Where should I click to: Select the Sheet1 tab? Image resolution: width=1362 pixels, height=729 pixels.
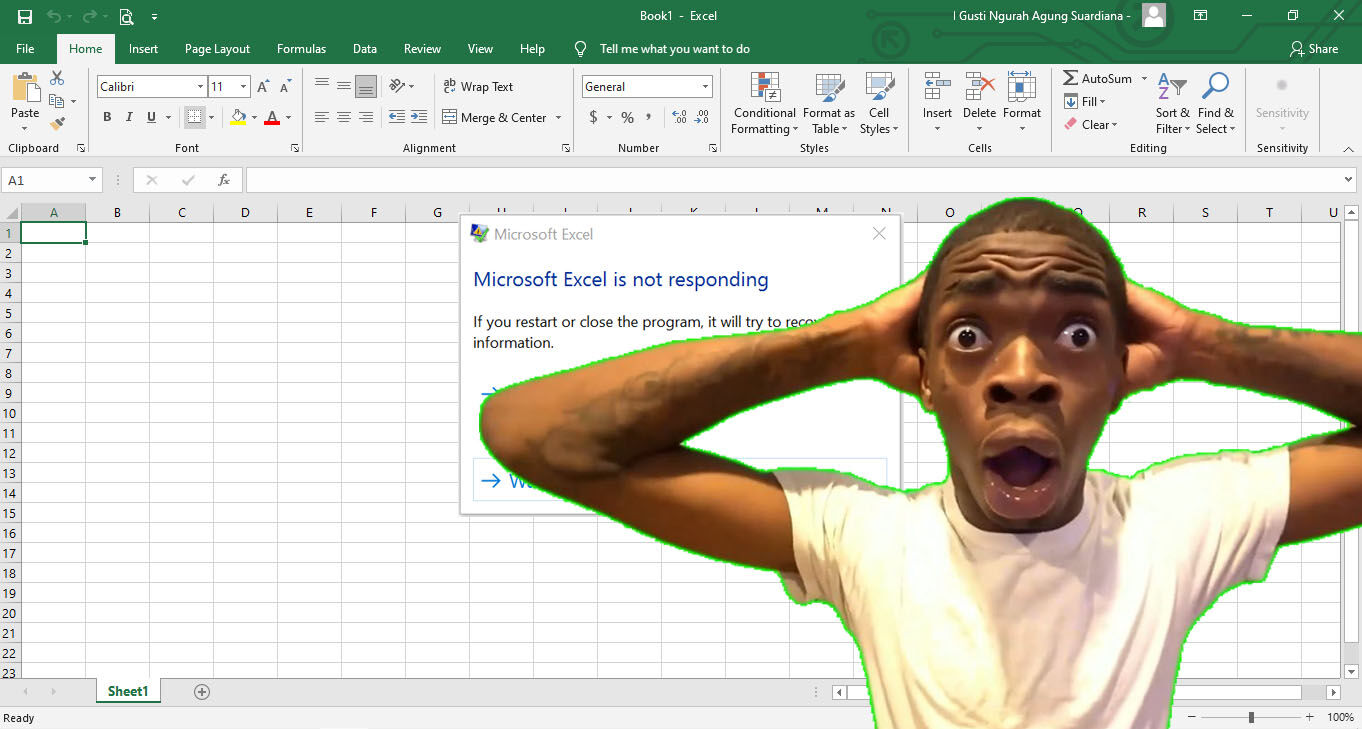pyautogui.click(x=128, y=691)
